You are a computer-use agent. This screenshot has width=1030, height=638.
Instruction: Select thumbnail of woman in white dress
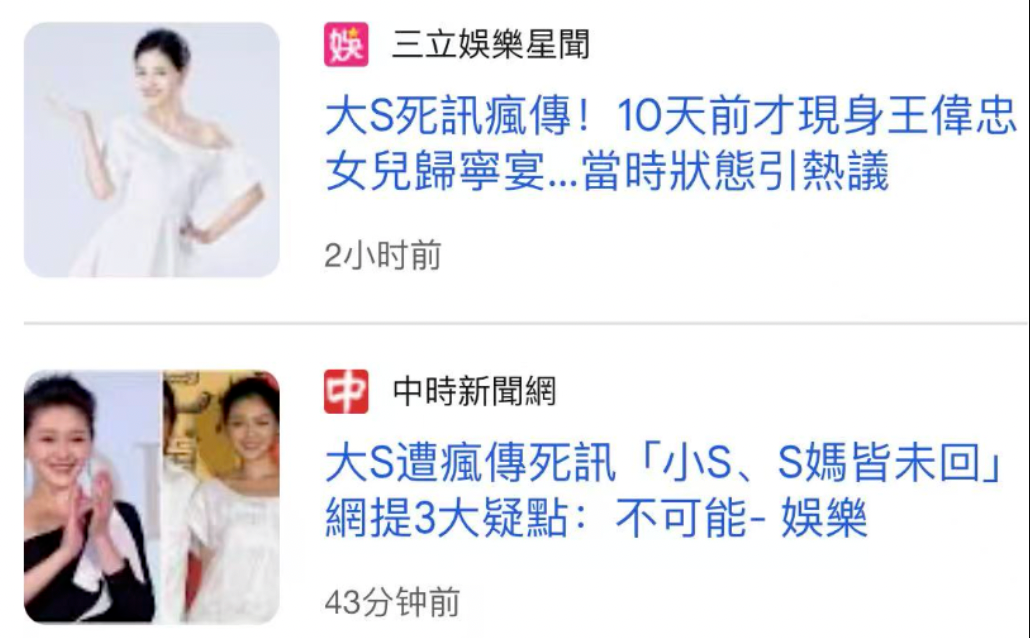point(152,150)
